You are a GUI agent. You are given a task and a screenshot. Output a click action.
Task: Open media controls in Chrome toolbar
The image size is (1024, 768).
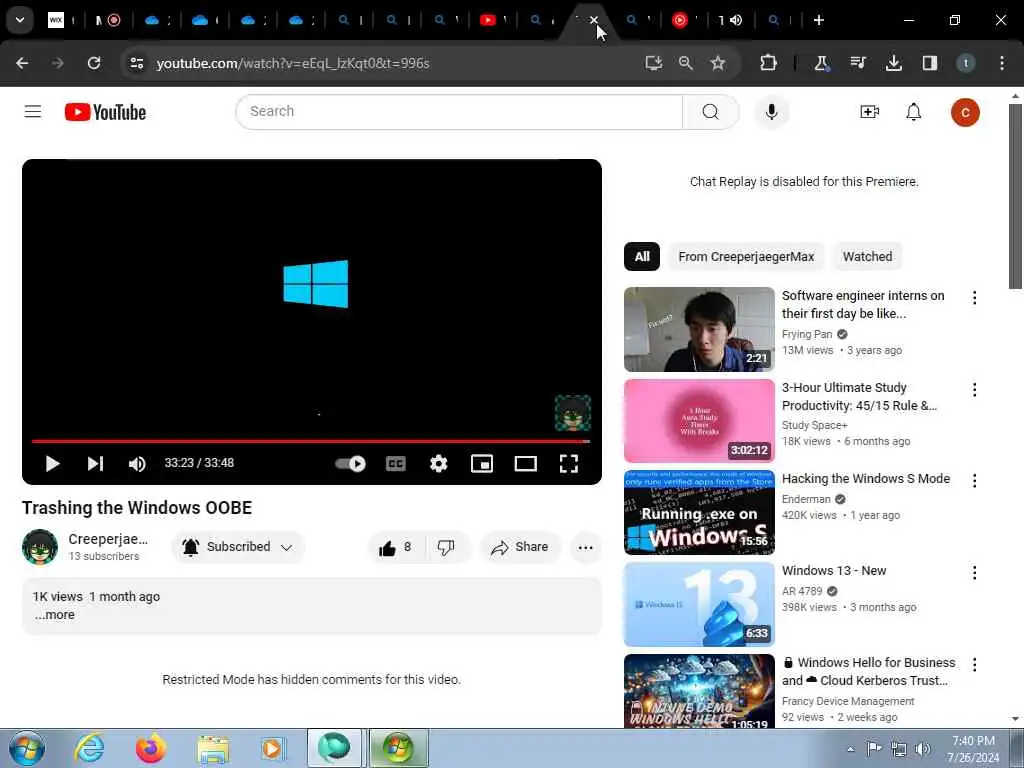857,63
